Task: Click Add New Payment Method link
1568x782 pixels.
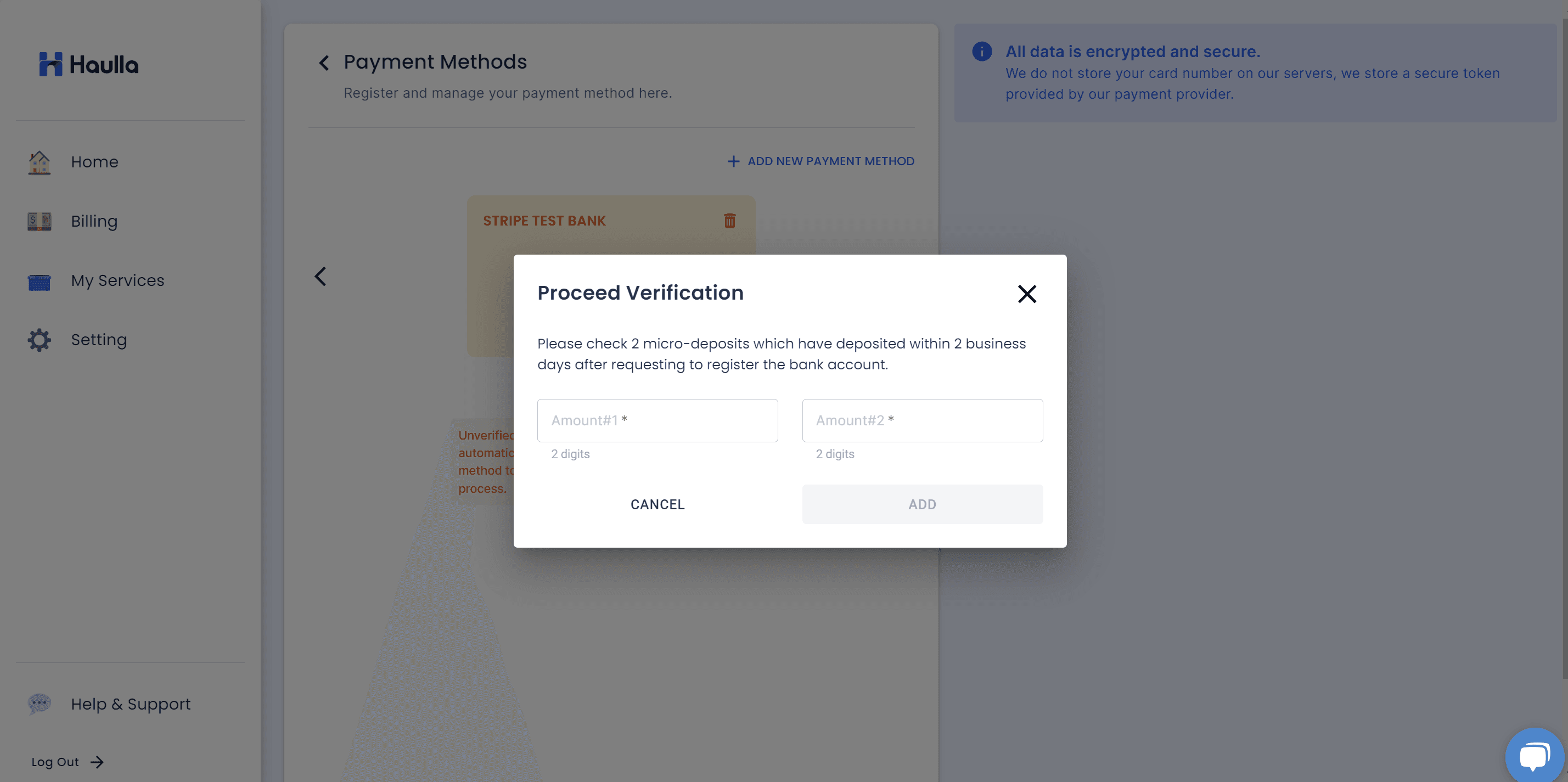Action: (821, 161)
